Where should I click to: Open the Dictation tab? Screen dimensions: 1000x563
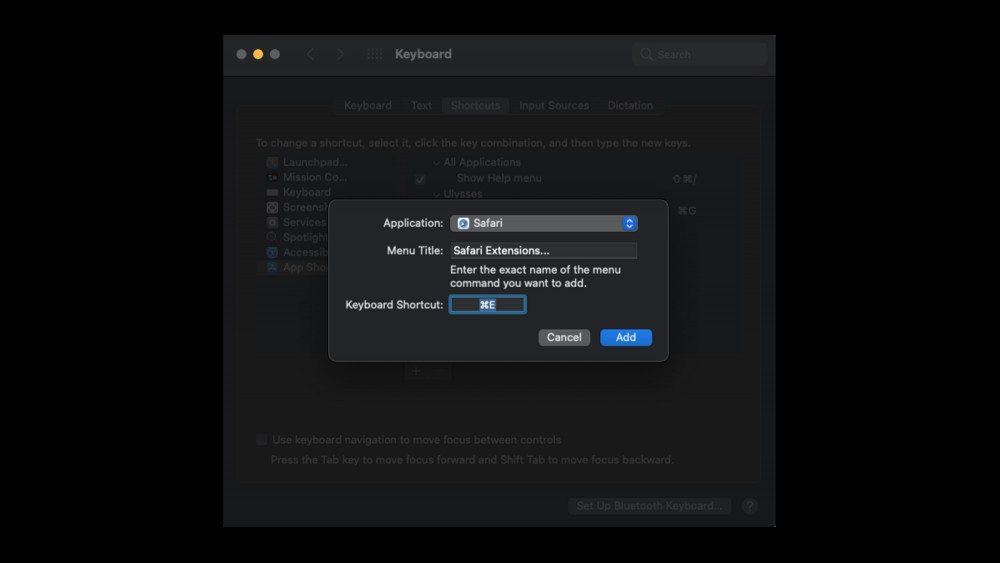[630, 105]
